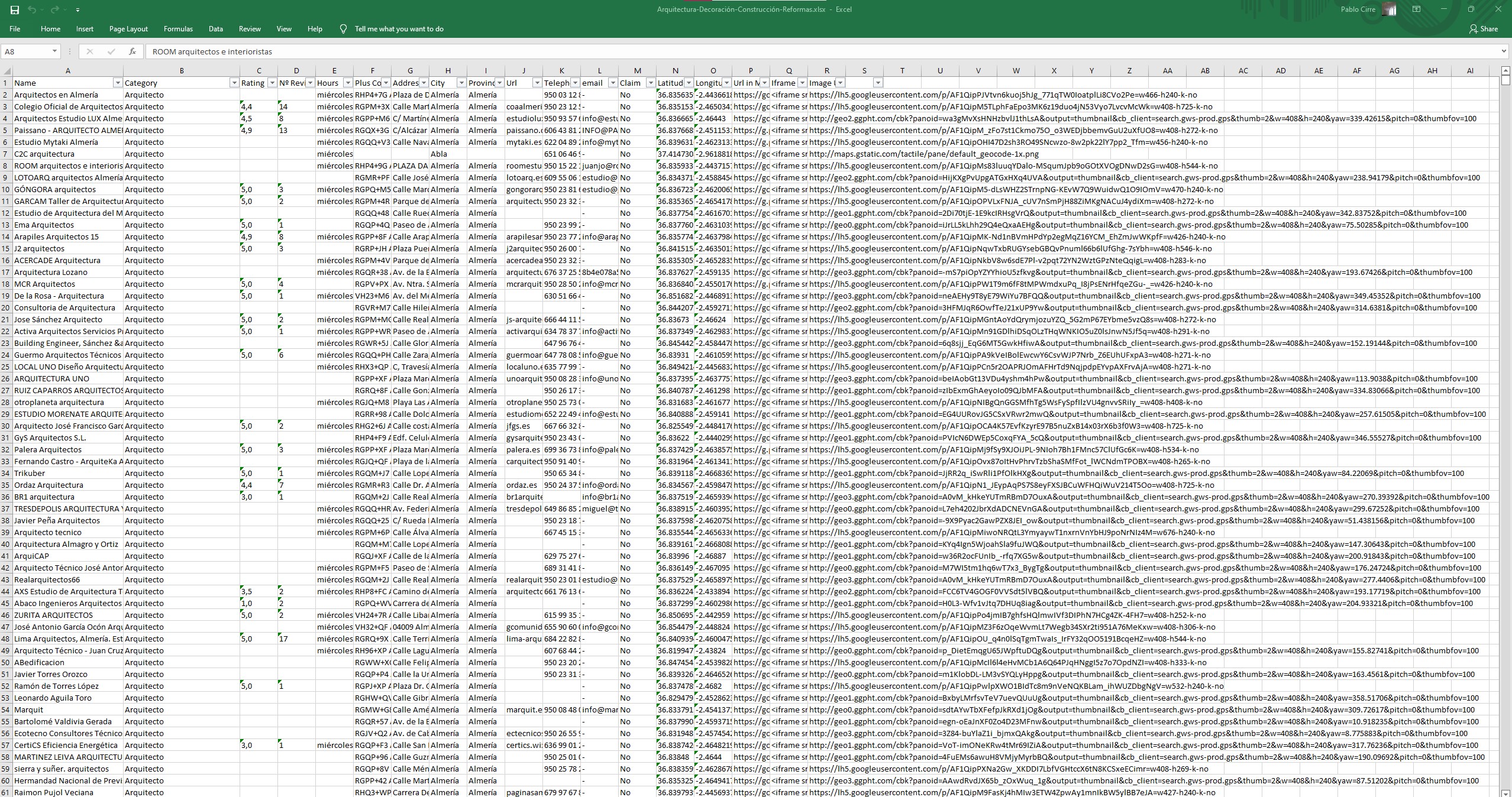Open the Help tab
Screen dimensions: 1512x797
[x=315, y=29]
